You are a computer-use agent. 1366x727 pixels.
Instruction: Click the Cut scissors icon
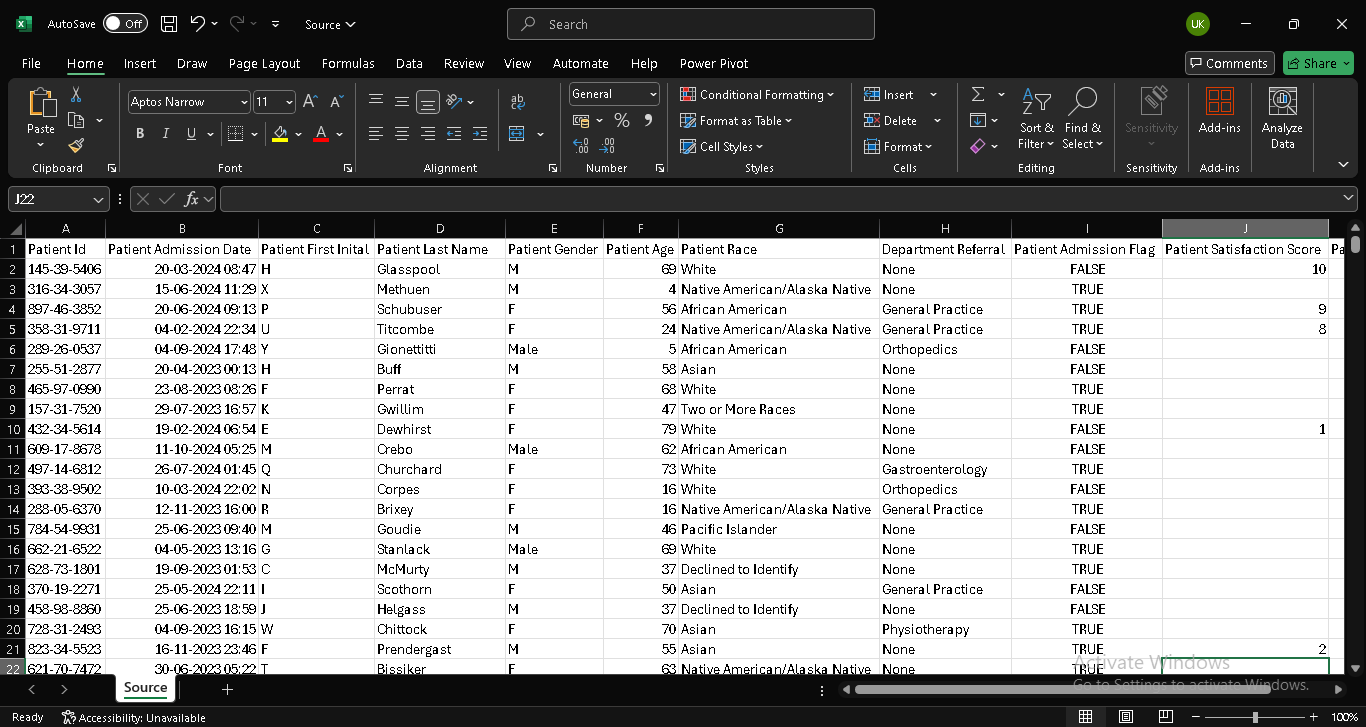76,94
